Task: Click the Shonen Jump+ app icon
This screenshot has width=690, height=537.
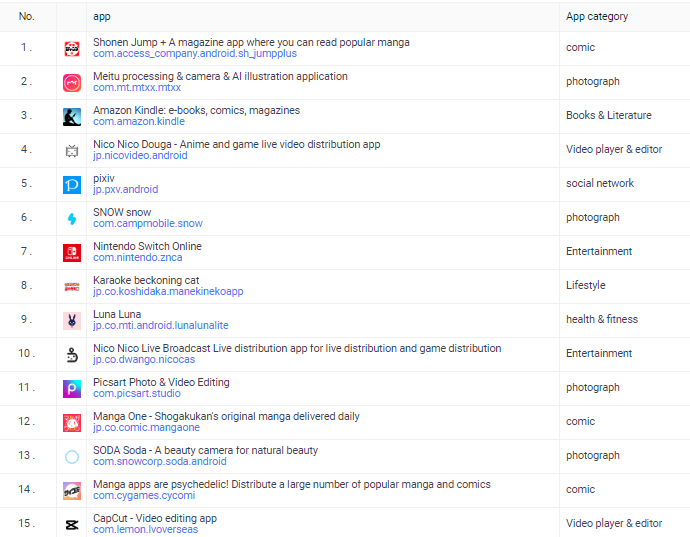Action: tap(72, 49)
